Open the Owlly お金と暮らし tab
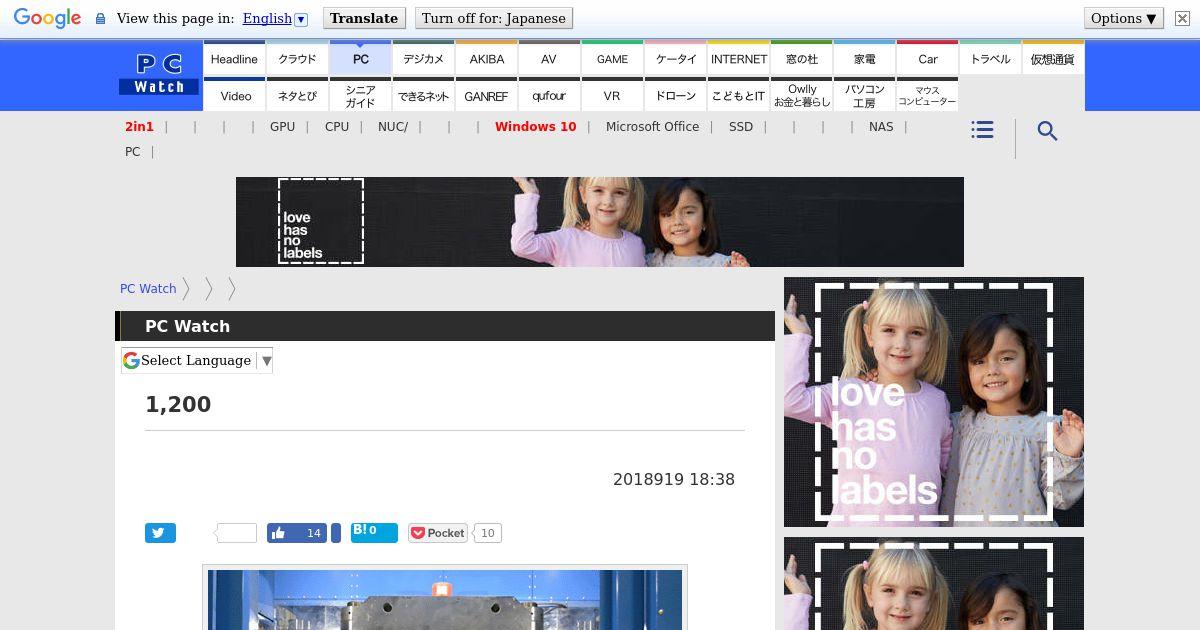1200x630 pixels. [x=801, y=95]
